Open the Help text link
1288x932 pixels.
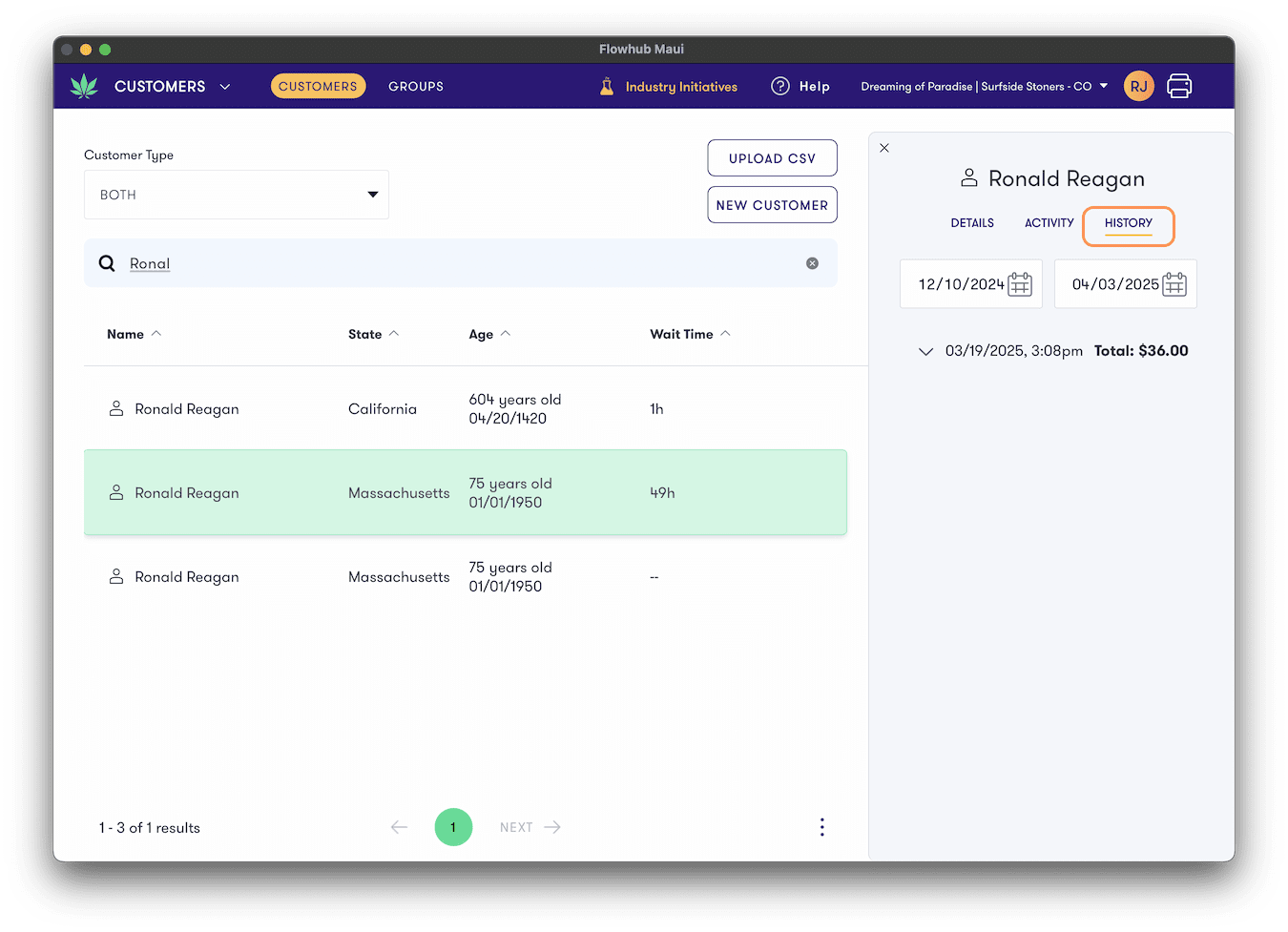point(814,87)
